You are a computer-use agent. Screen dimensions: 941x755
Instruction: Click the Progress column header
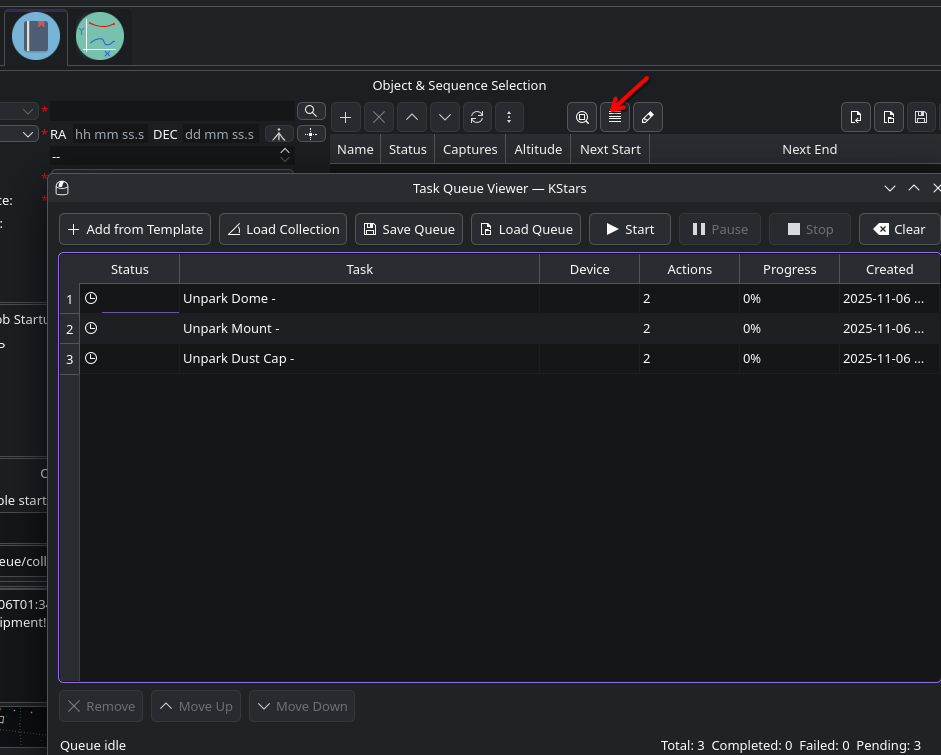(x=789, y=269)
